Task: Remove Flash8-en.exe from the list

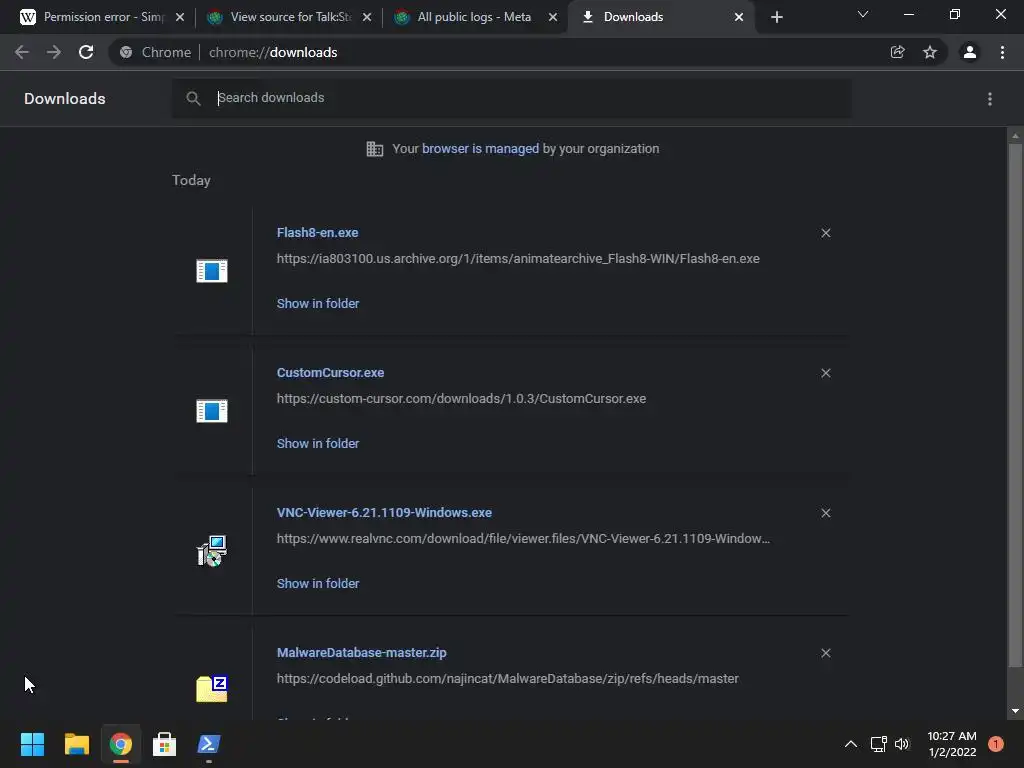Action: coord(826,233)
